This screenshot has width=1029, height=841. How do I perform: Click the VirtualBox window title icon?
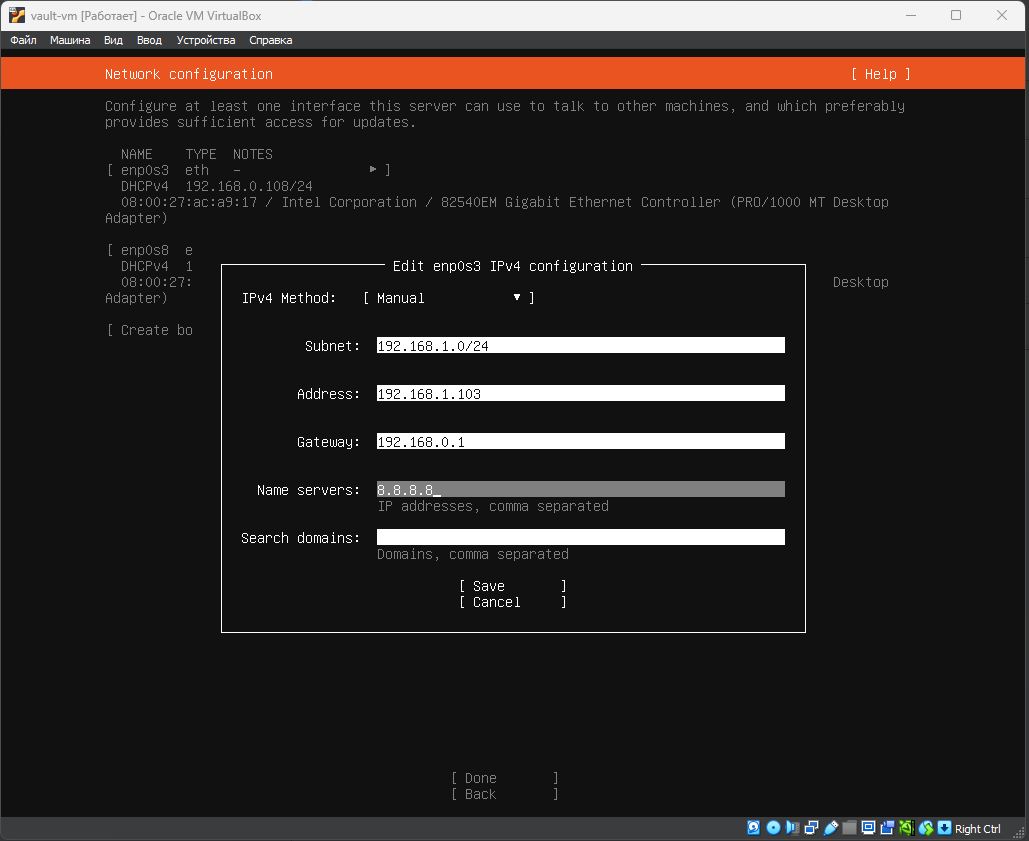click(x=16, y=15)
